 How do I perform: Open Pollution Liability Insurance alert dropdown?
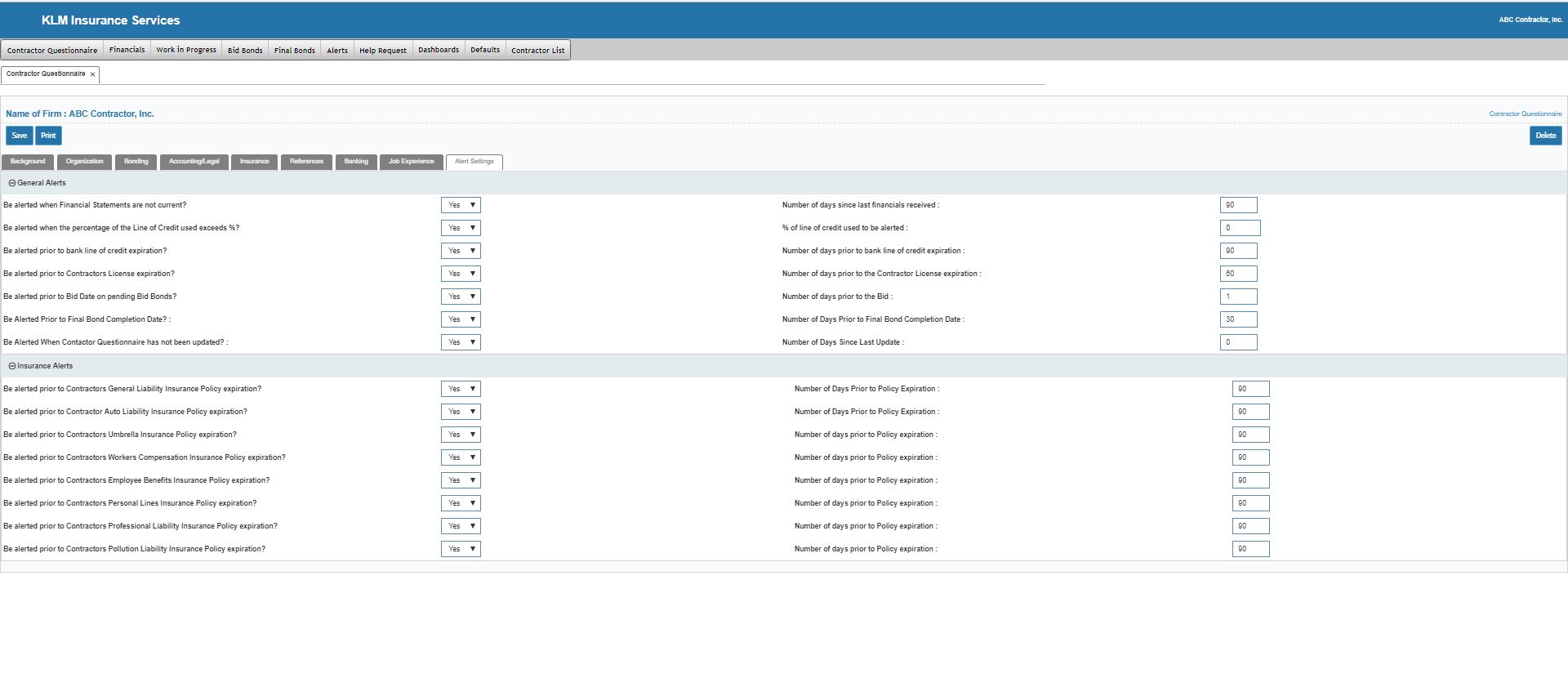pos(461,549)
